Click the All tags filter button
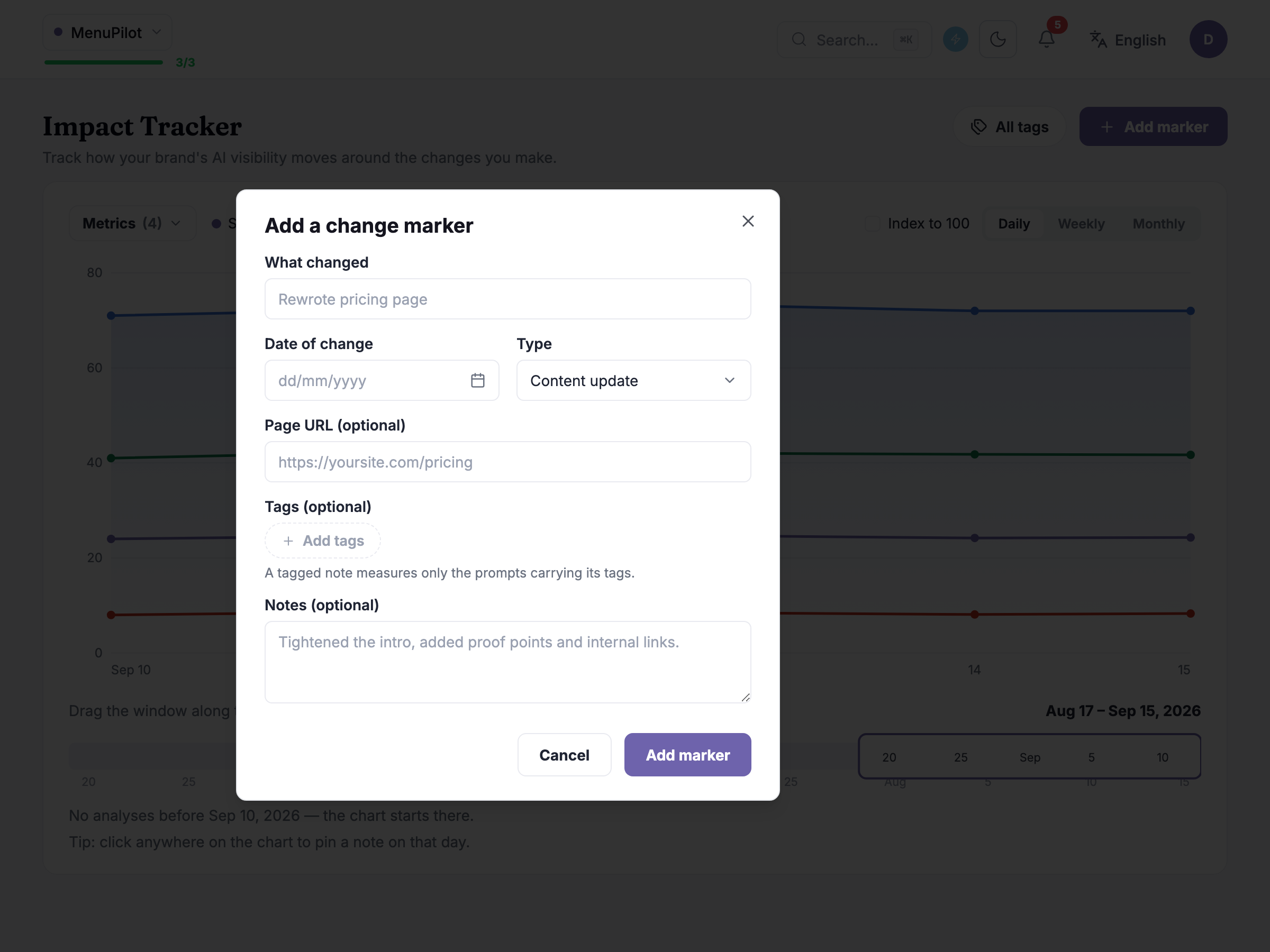 (1009, 127)
